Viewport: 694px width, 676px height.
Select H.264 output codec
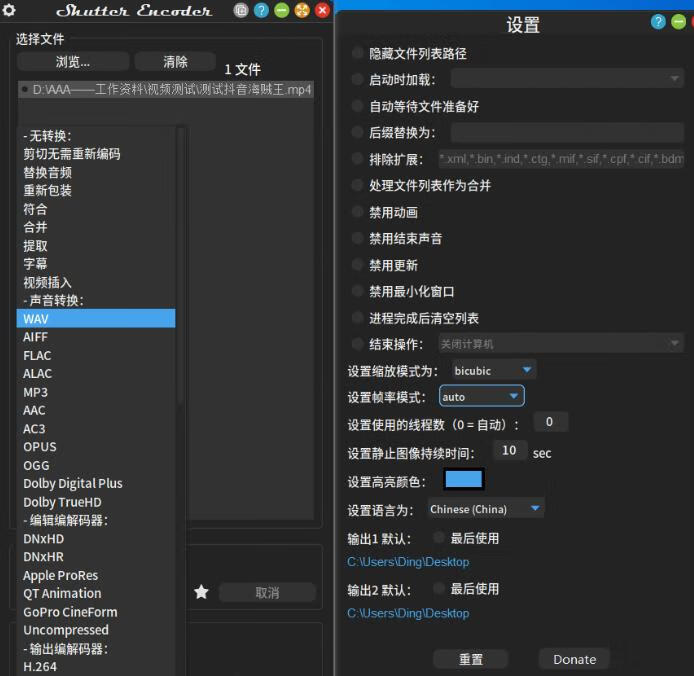[x=96, y=667]
